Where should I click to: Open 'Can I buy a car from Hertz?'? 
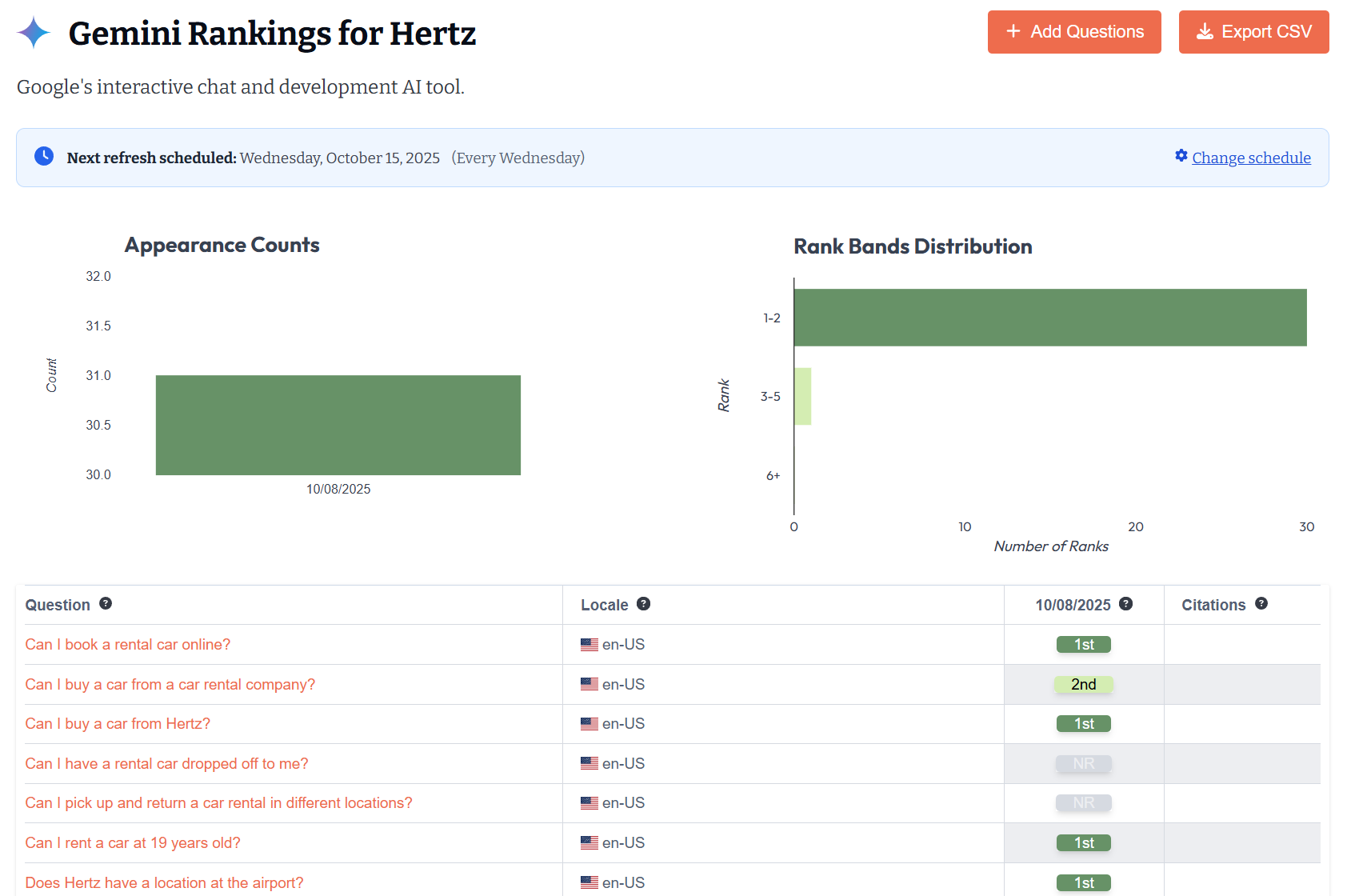pyautogui.click(x=118, y=724)
